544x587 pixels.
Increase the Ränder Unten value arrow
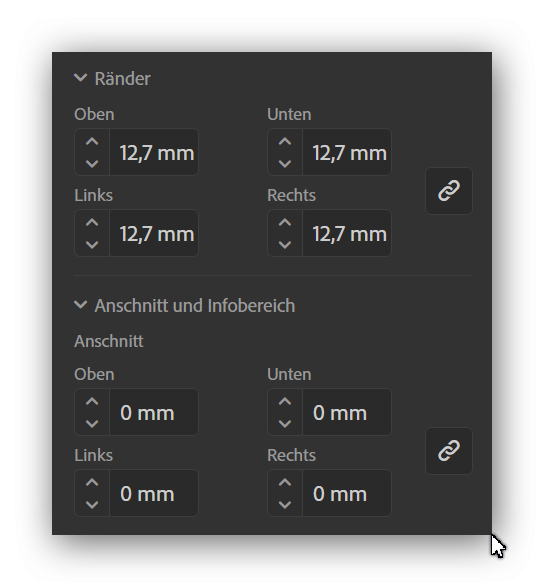click(285, 142)
